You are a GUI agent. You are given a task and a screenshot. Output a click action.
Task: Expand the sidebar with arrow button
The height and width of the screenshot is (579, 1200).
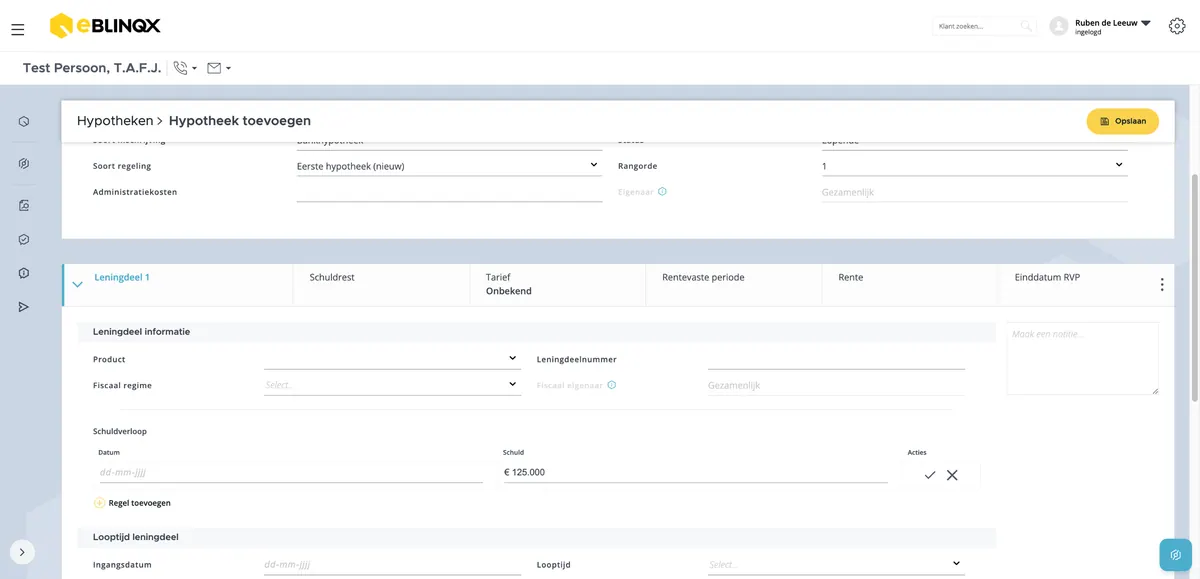[22, 552]
